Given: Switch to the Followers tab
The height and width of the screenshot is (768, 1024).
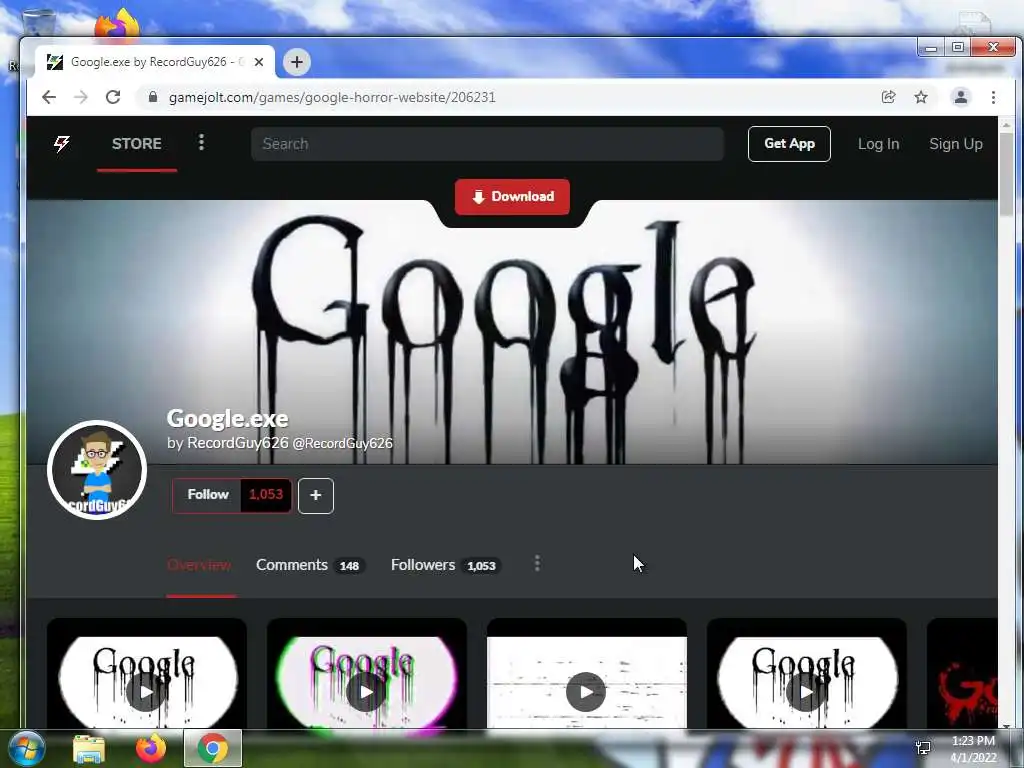Looking at the screenshot, I should pyautogui.click(x=445, y=566).
